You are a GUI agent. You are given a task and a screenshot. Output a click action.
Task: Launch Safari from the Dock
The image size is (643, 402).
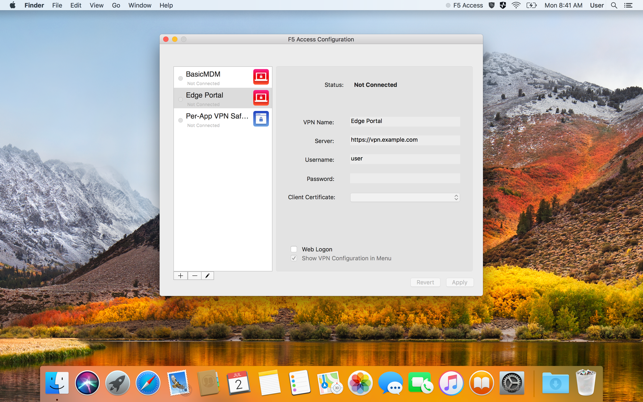tap(148, 382)
